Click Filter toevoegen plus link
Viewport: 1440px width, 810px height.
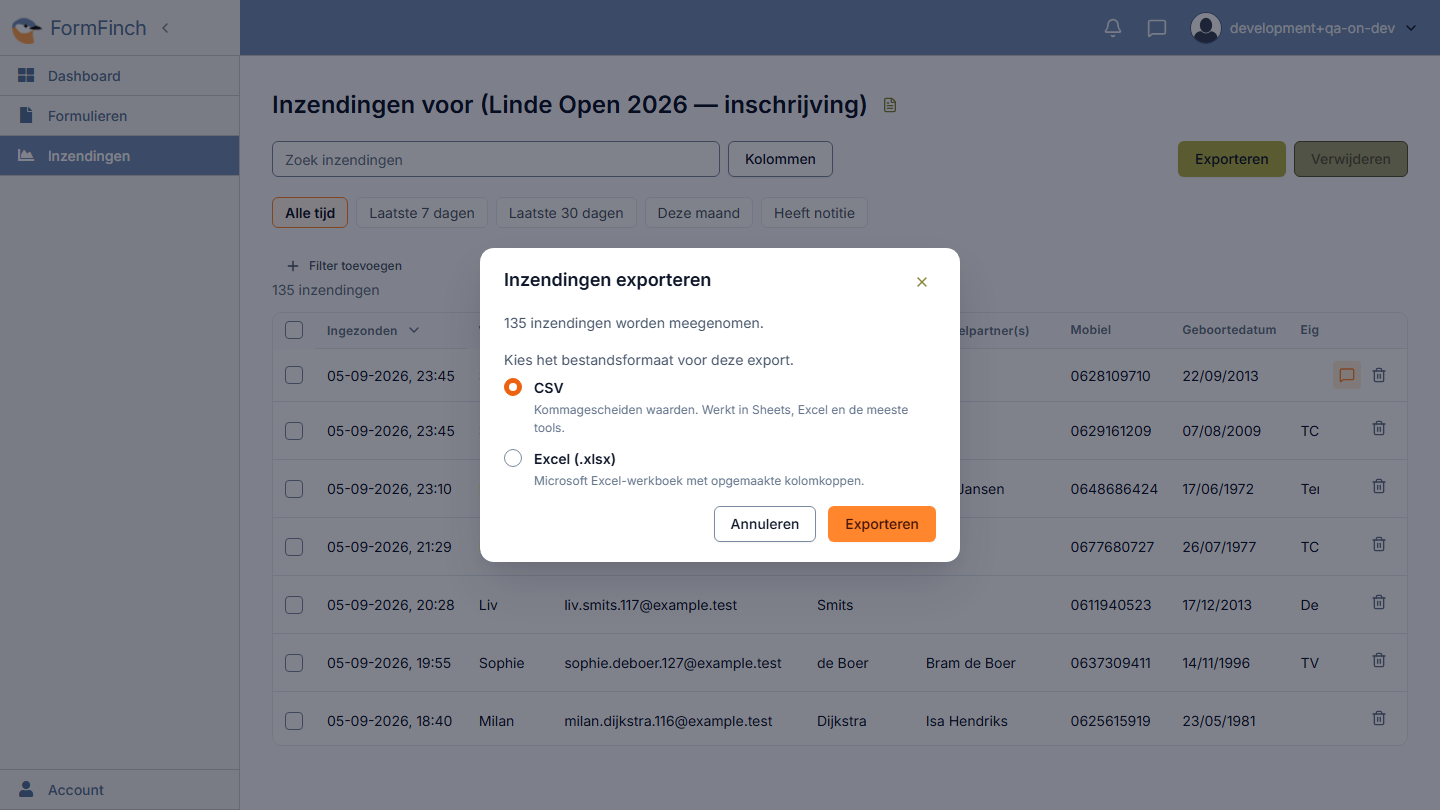[344, 266]
